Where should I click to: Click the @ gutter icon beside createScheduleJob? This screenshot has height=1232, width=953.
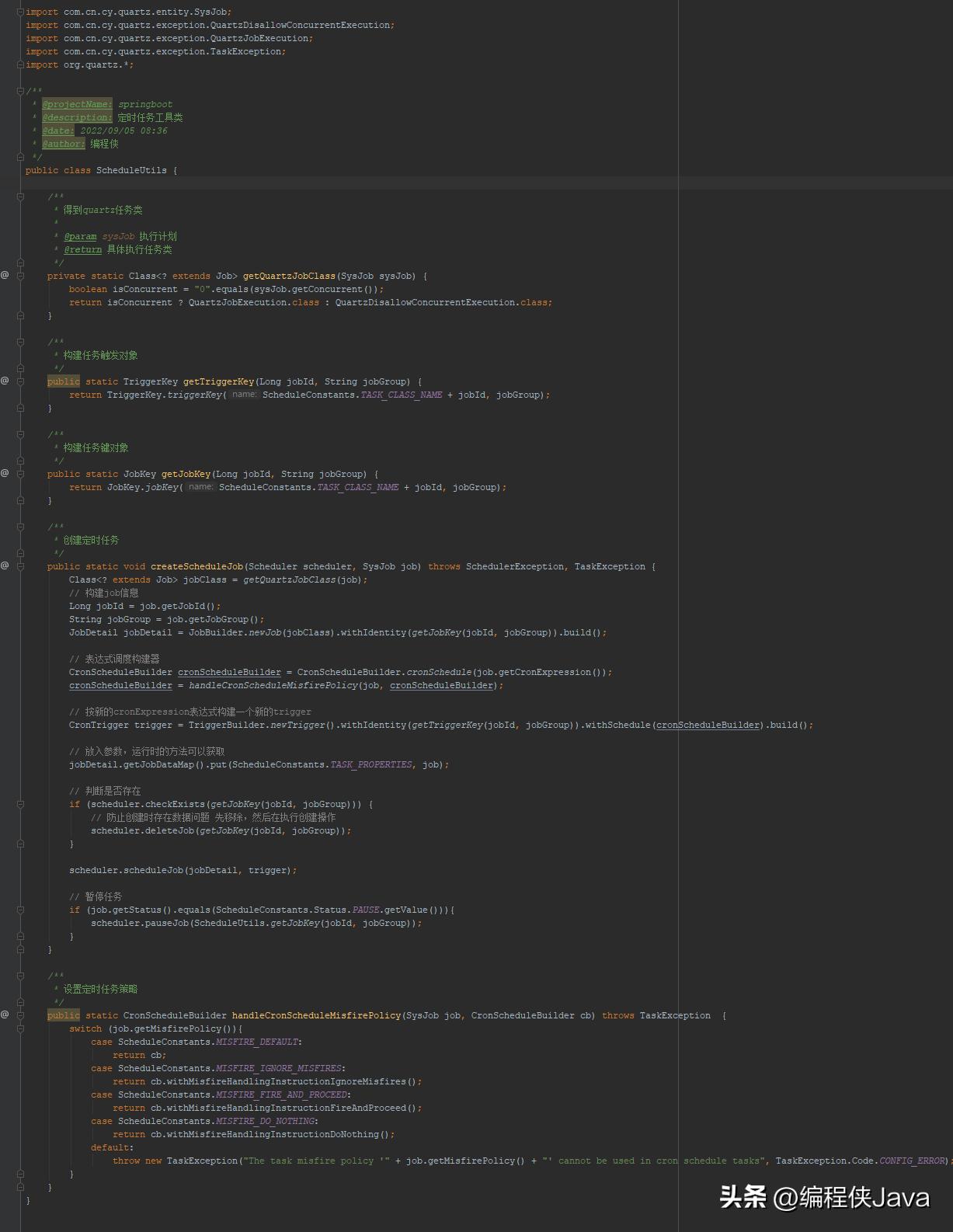point(5,566)
